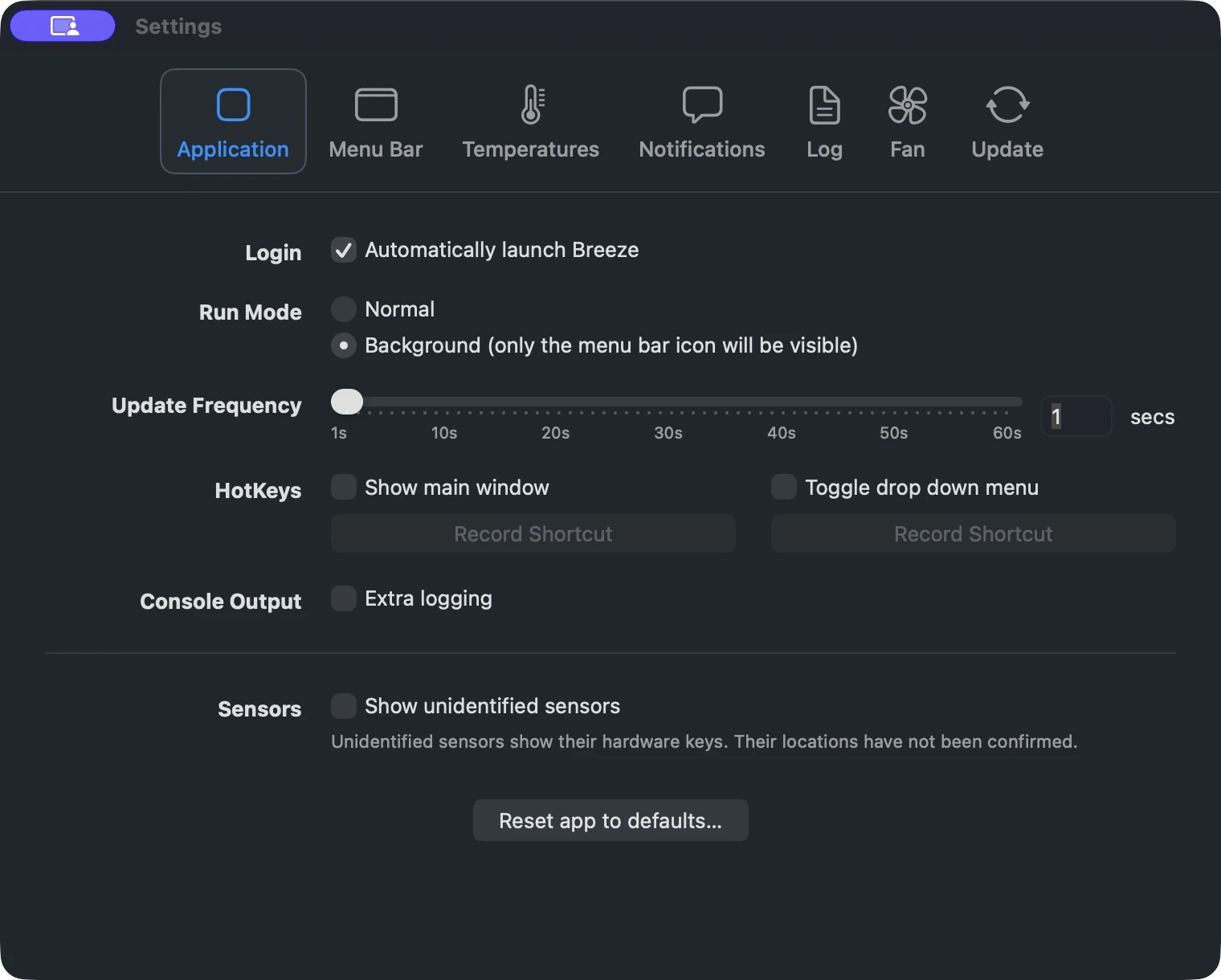Enable Show unidentified sensors
Viewport: 1221px width, 980px height.
[x=344, y=706]
